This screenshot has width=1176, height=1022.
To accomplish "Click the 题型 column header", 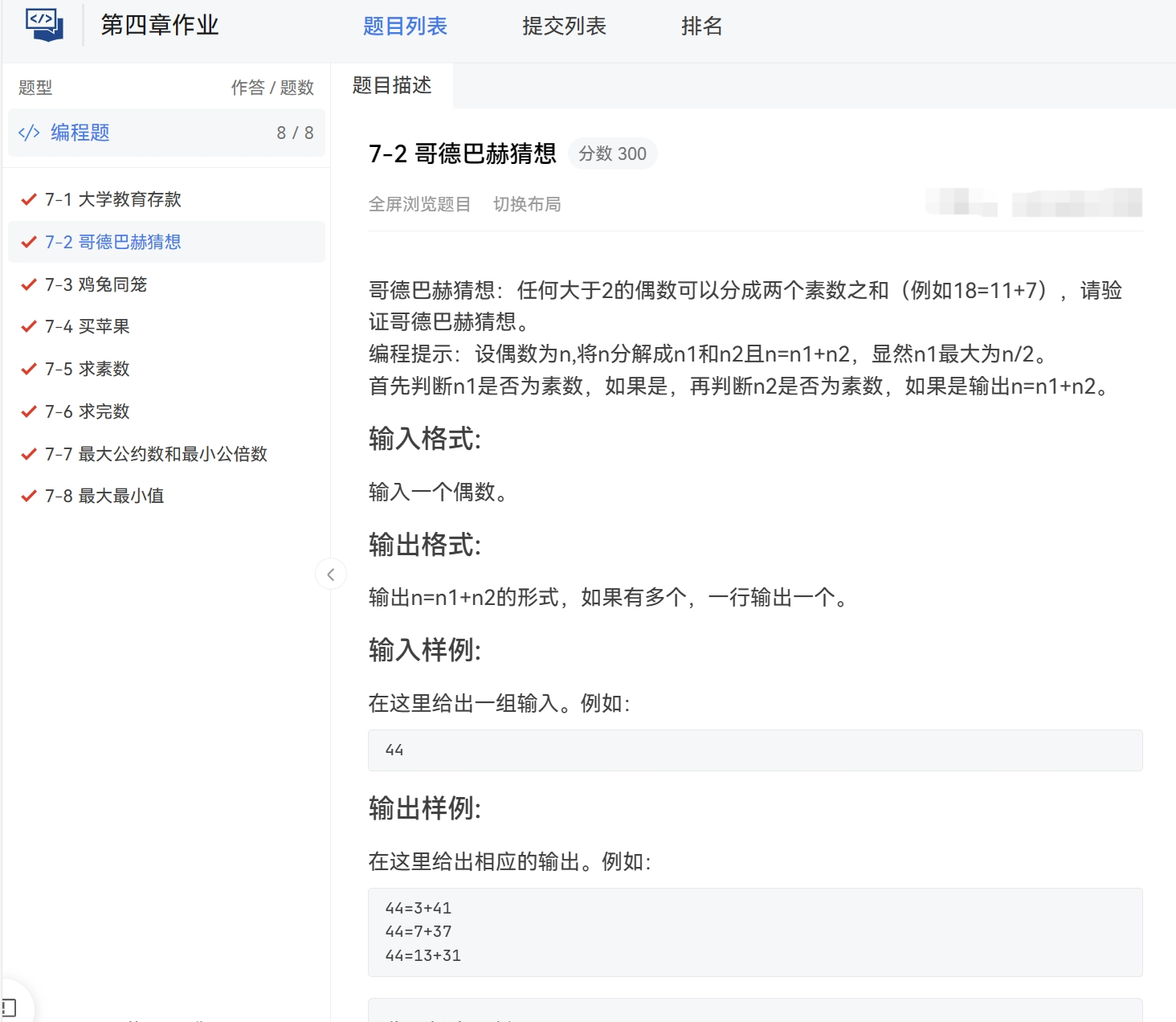I will 35,88.
